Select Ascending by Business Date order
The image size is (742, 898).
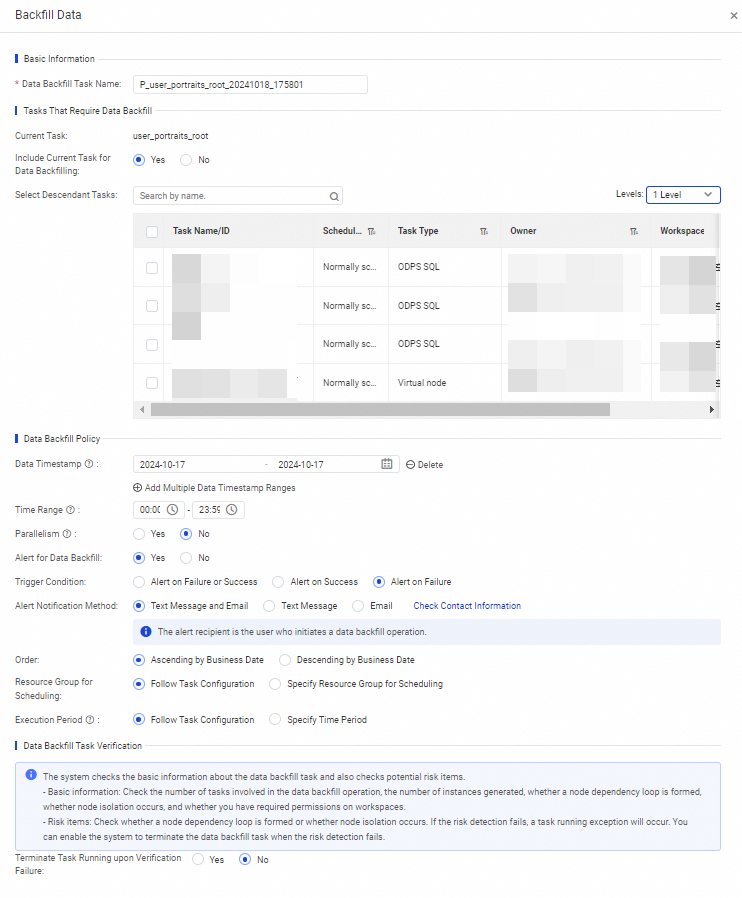[139, 660]
